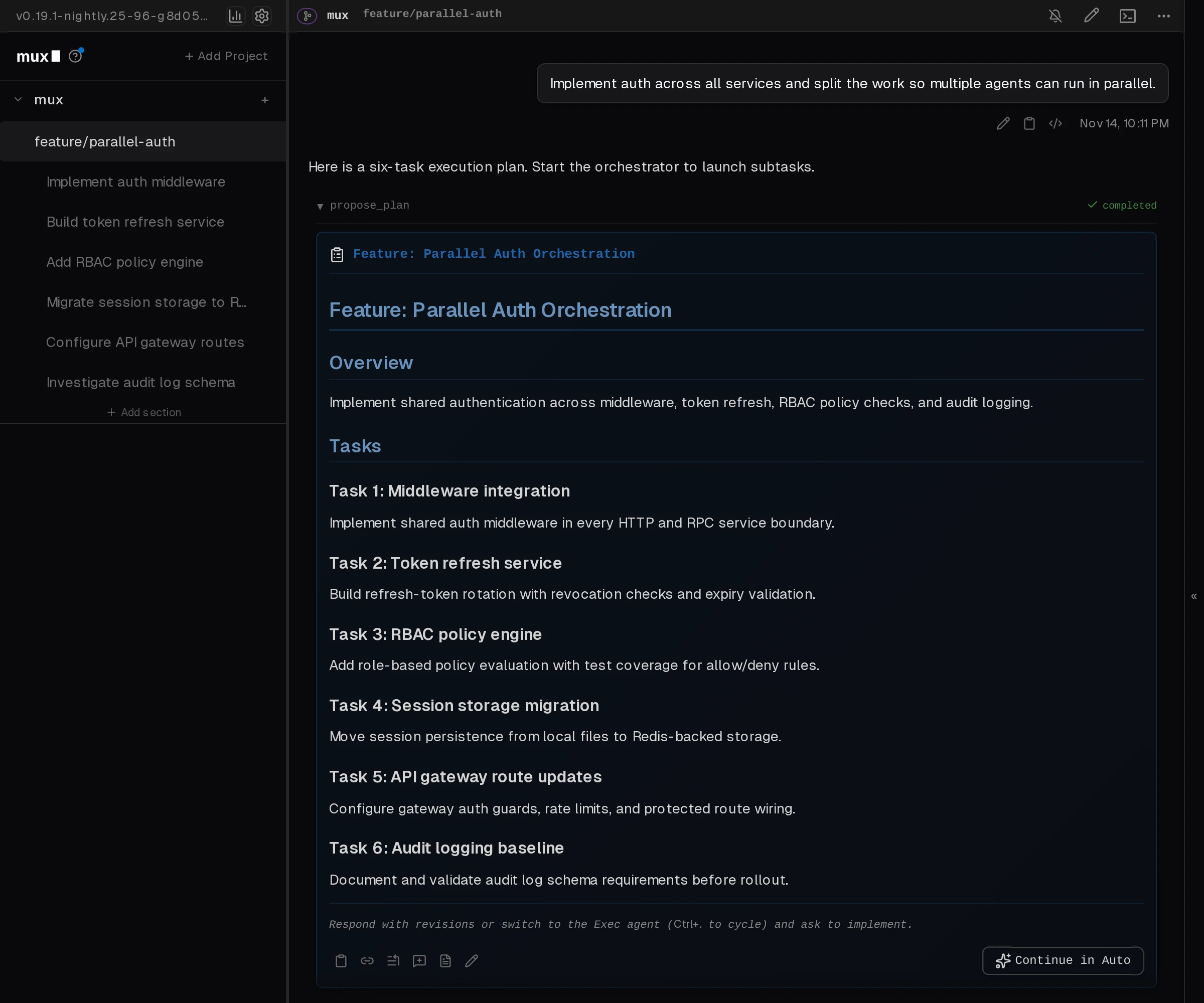Collapse the mux project in the sidebar

pyautogui.click(x=18, y=99)
